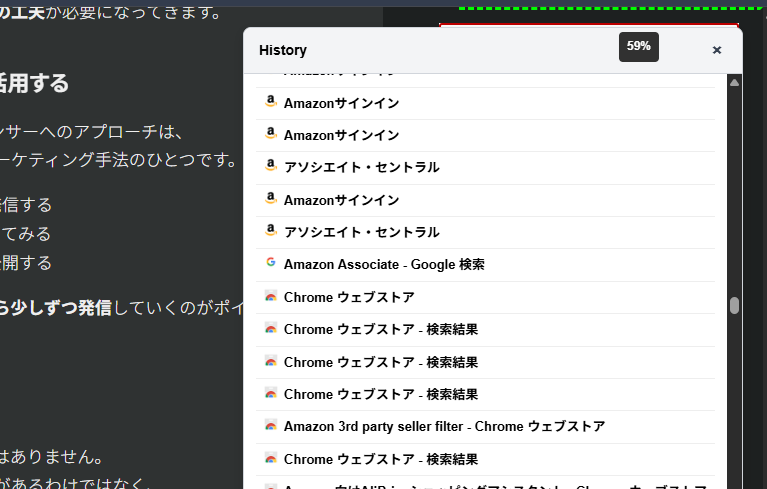The width and height of the screenshot is (767, 489).
Task: Click Amazon icon of アソシエイト・セントラル between two Amazonサインイン rows
Action: pyautogui.click(x=271, y=165)
